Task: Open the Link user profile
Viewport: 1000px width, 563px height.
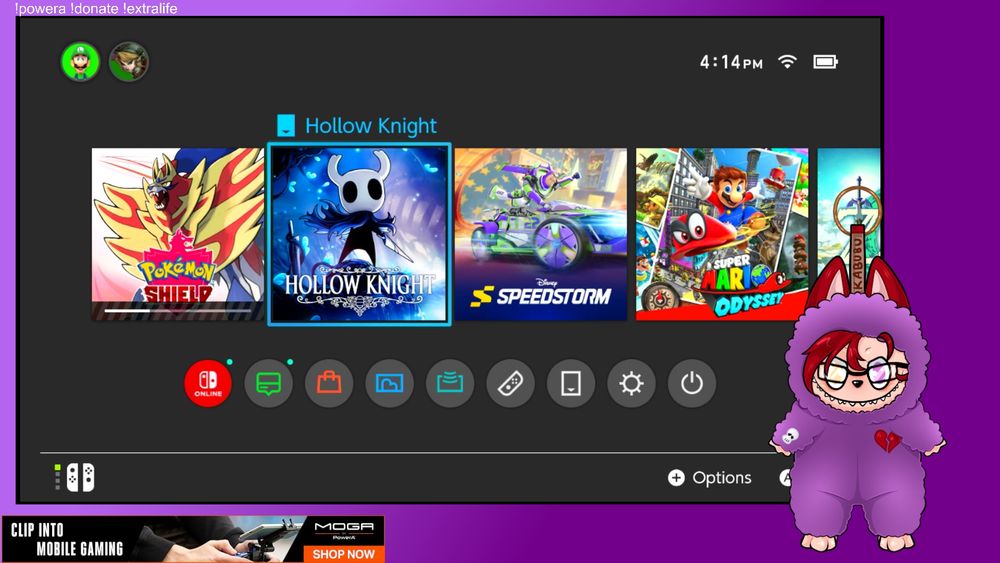Action: [x=129, y=62]
